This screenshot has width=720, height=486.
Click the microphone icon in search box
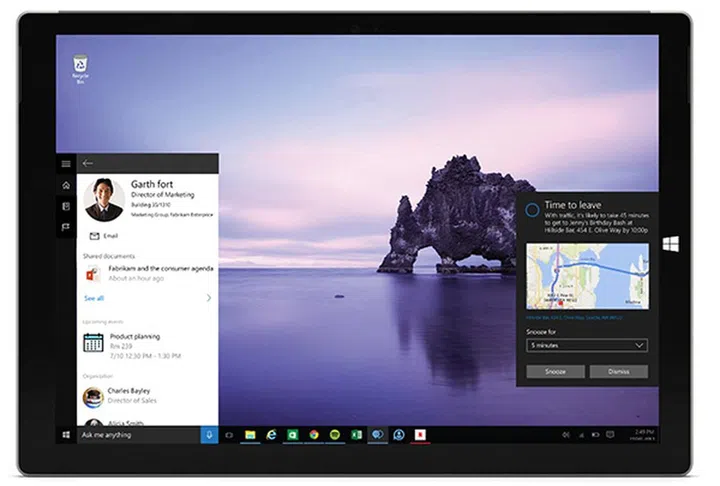click(x=208, y=435)
